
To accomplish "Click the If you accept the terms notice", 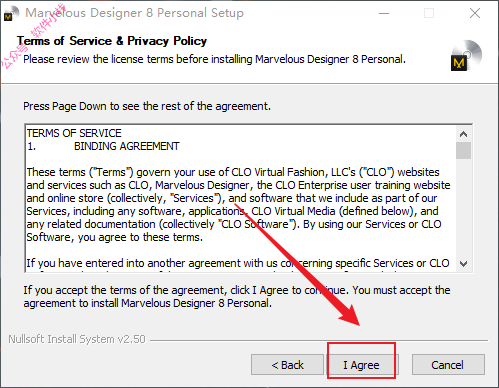I will pos(237,297).
